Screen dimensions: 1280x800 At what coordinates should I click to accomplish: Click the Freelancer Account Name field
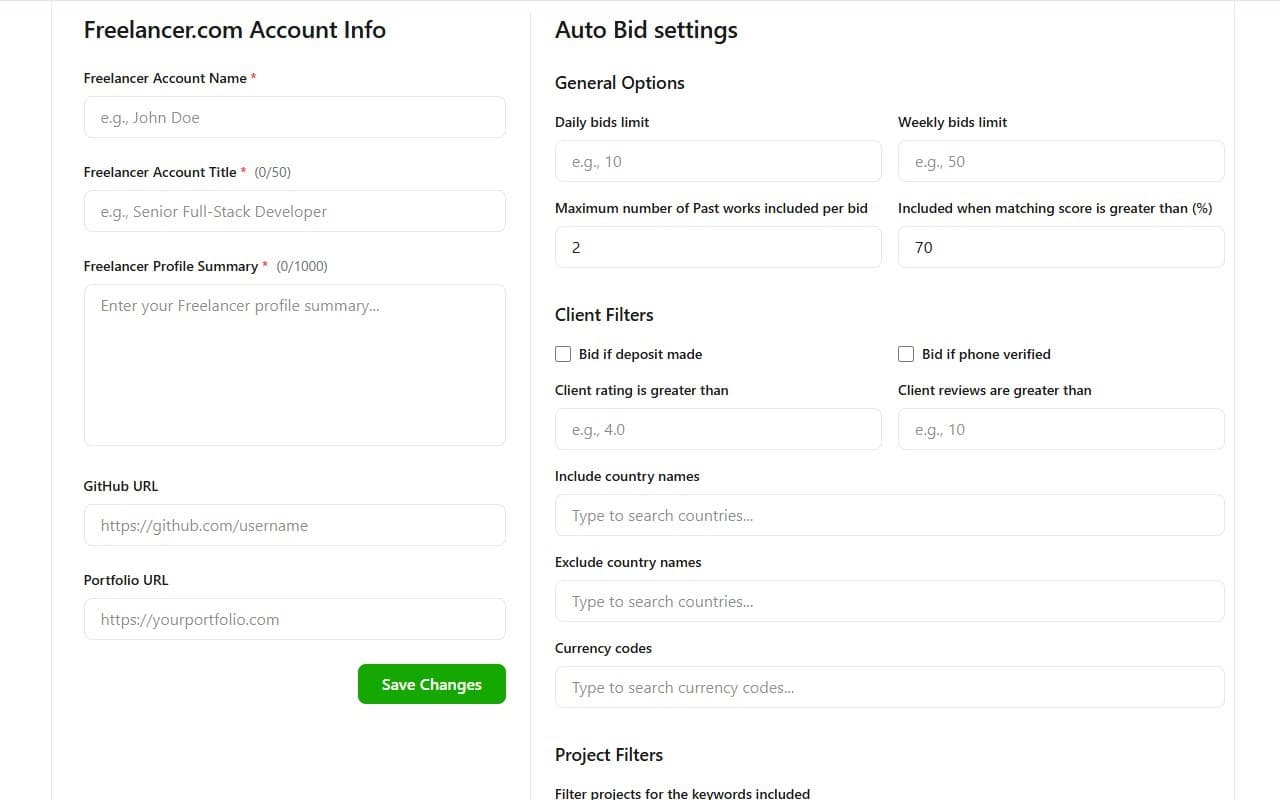click(x=294, y=117)
